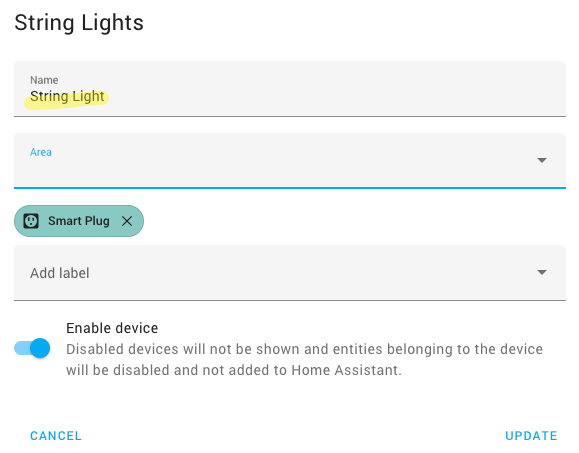Click the UPDATE button
This screenshot has height=453, width=579.
(x=531, y=436)
